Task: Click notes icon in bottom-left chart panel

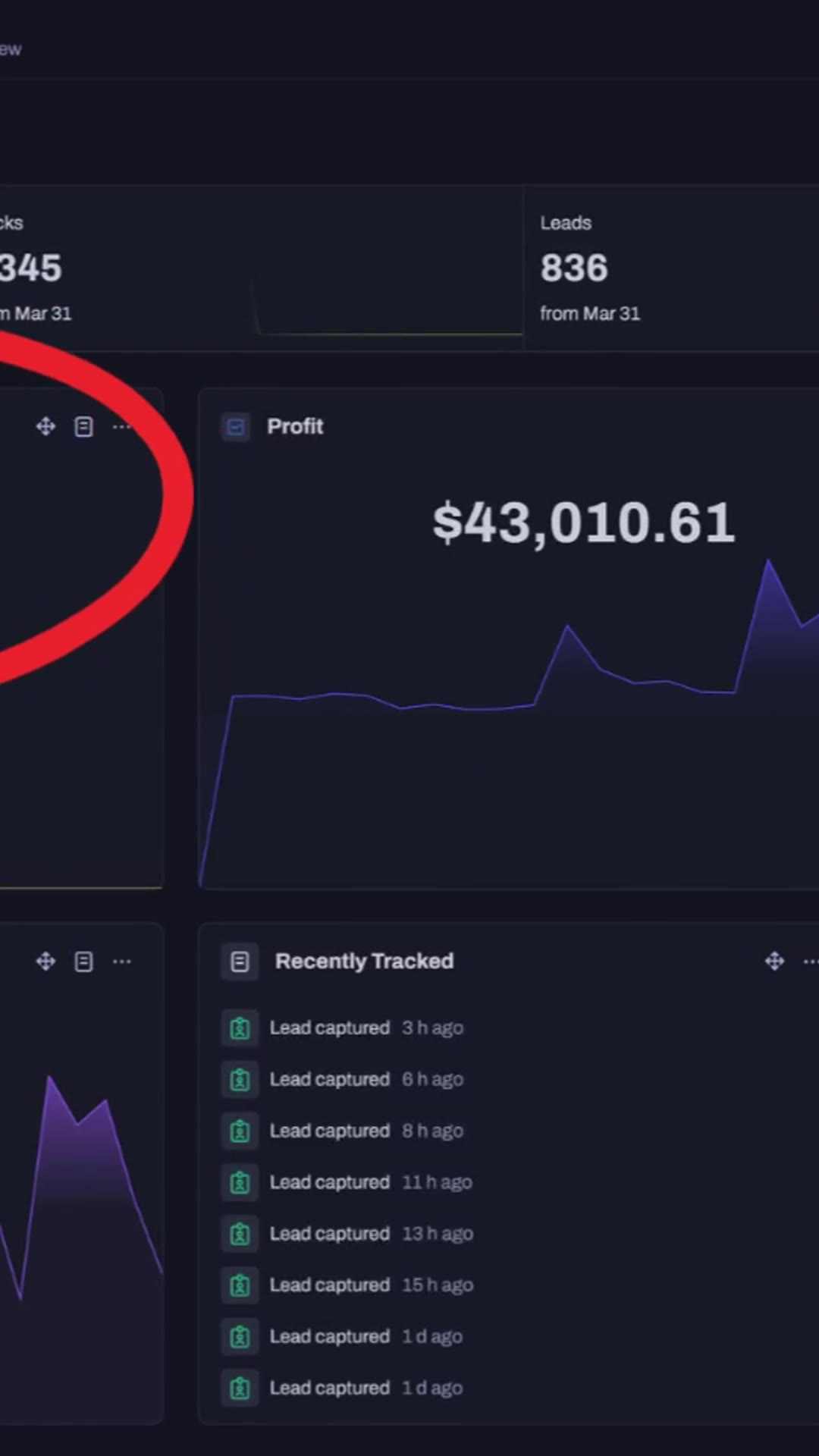Action: (83, 962)
